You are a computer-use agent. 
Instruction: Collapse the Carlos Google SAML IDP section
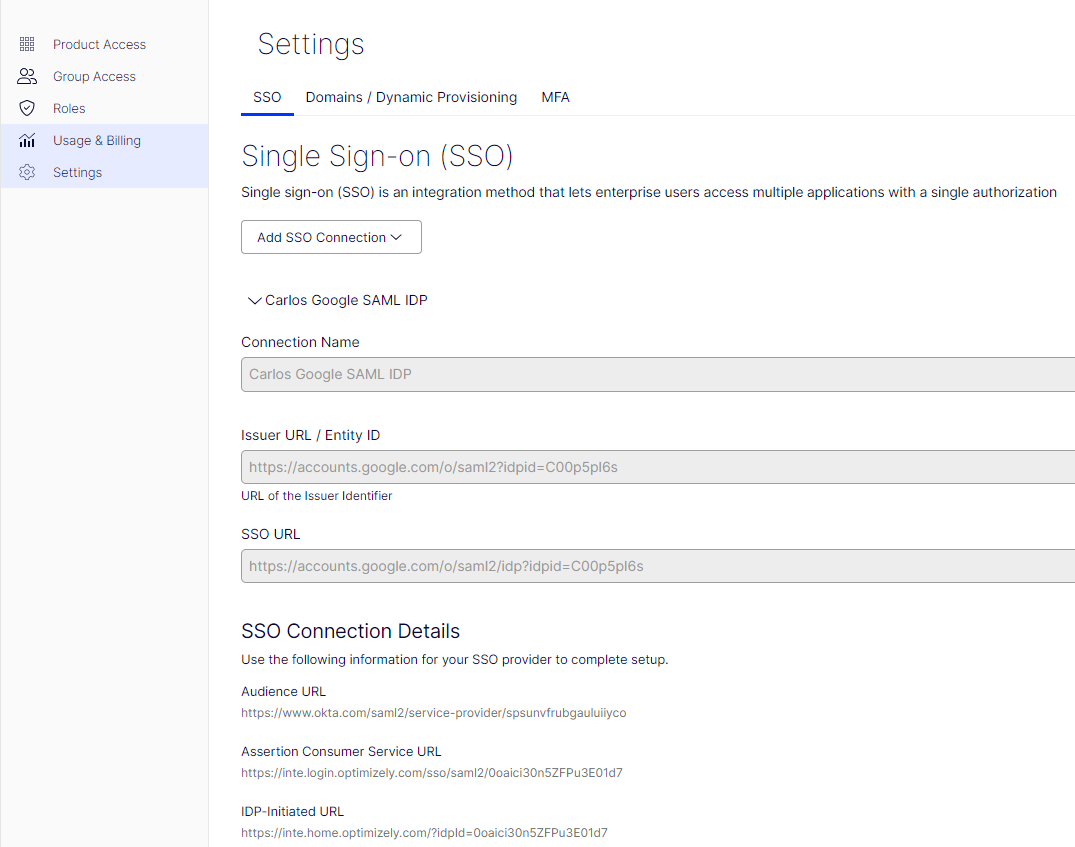point(254,300)
